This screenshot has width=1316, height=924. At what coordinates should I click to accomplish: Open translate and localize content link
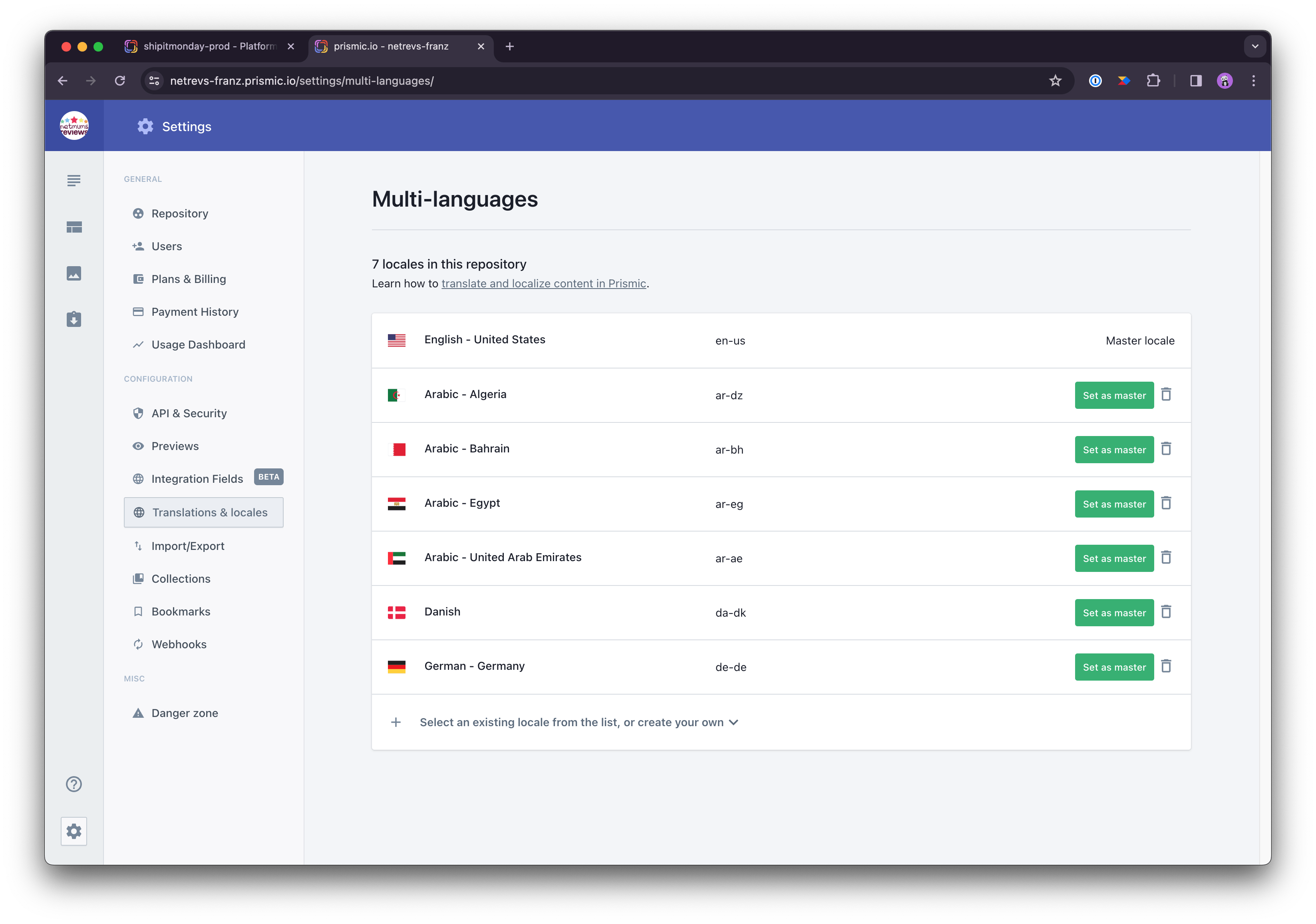click(x=543, y=283)
